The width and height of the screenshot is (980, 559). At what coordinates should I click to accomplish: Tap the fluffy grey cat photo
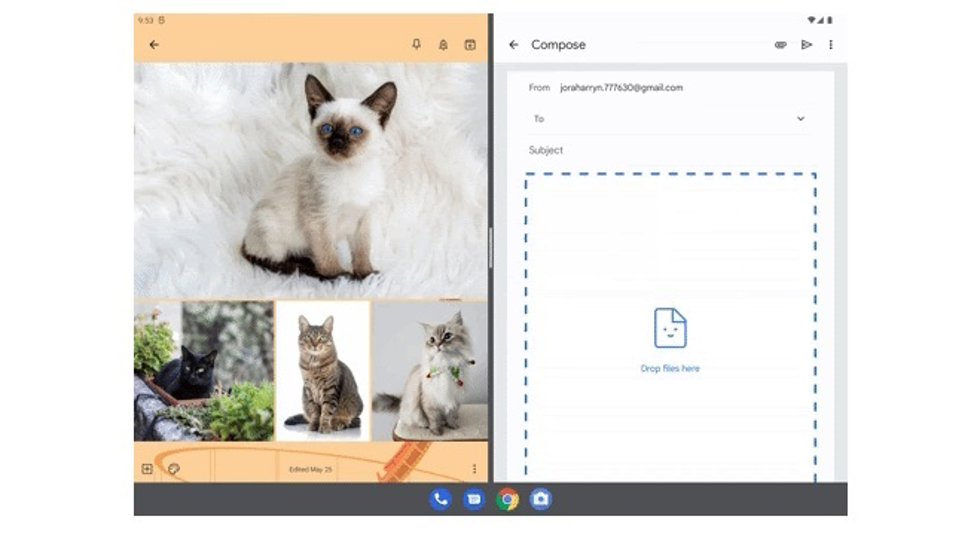tap(430, 371)
